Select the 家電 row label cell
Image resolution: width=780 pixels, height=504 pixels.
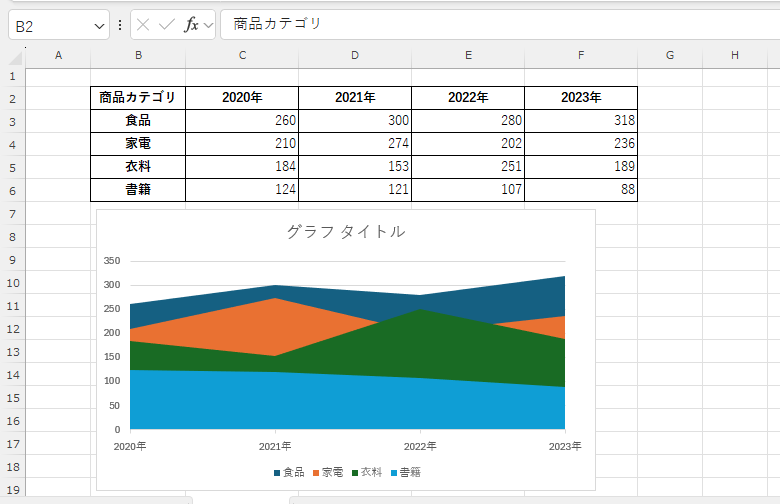click(x=138, y=144)
